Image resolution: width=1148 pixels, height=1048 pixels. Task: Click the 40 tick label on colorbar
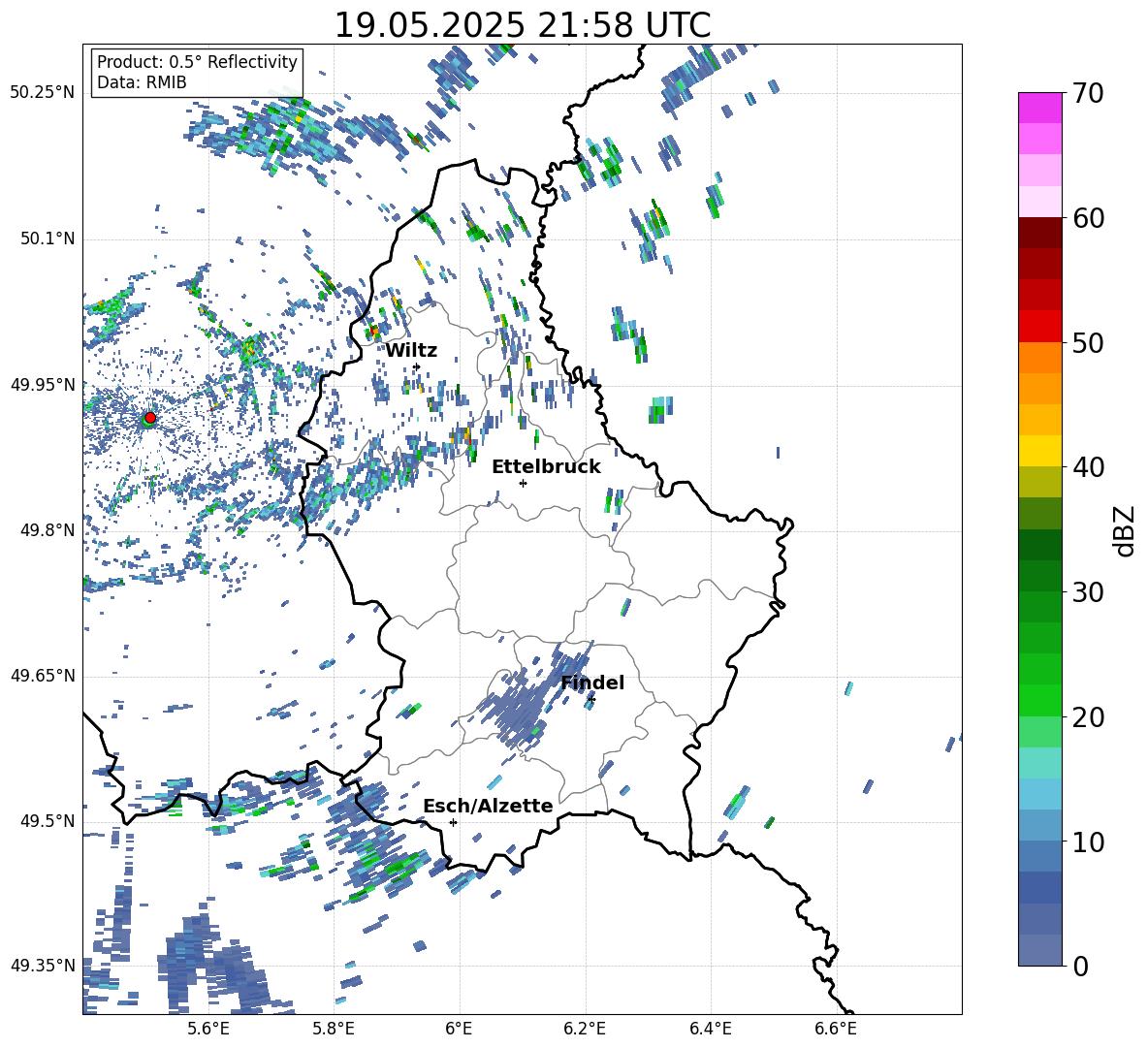click(x=1087, y=467)
